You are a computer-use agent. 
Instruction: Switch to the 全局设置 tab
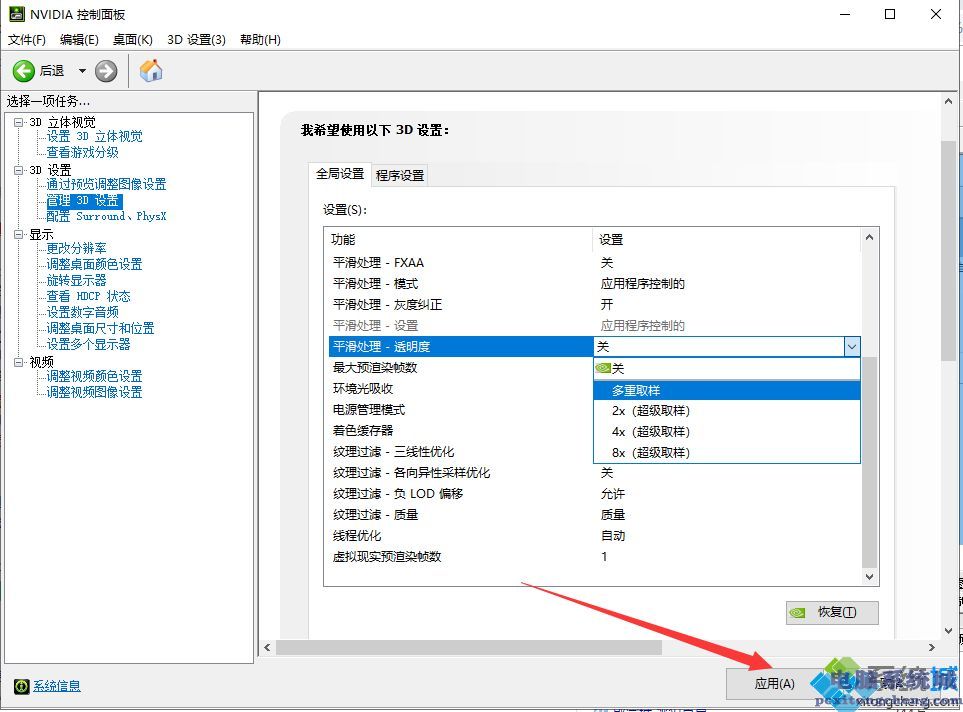tap(340, 174)
